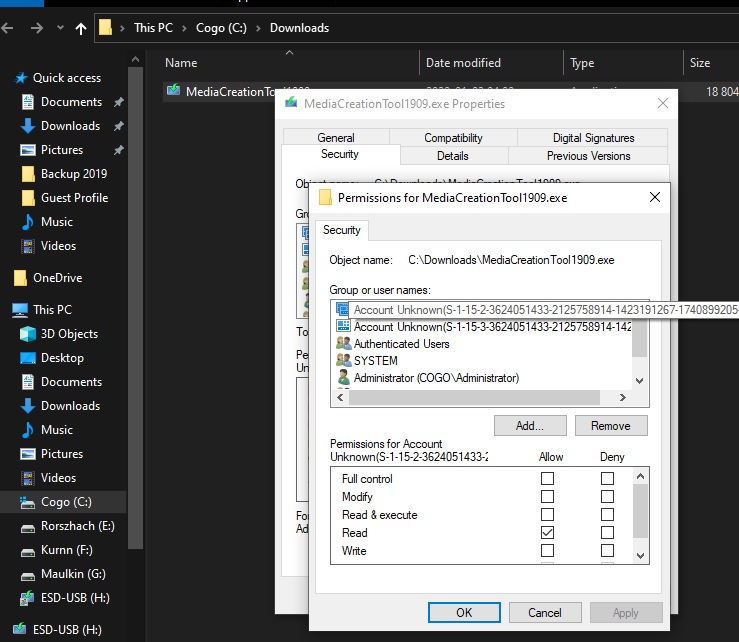Open recent locations dropdown arrow

click(60, 28)
